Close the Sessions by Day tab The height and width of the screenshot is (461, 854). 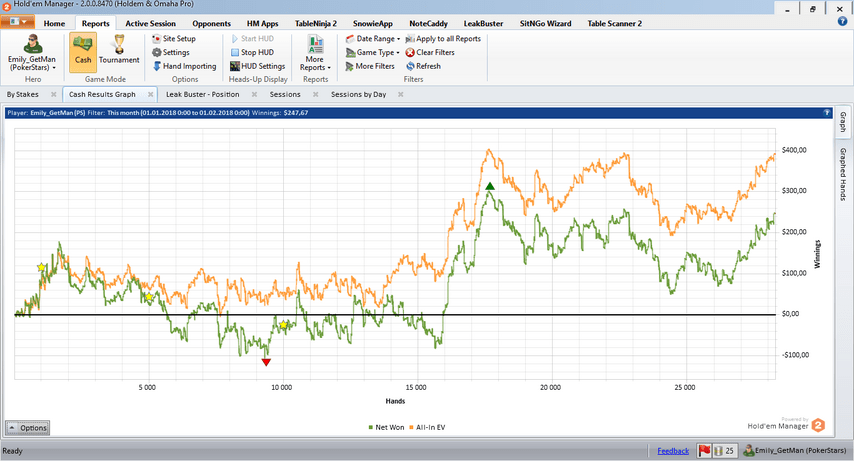(400, 94)
